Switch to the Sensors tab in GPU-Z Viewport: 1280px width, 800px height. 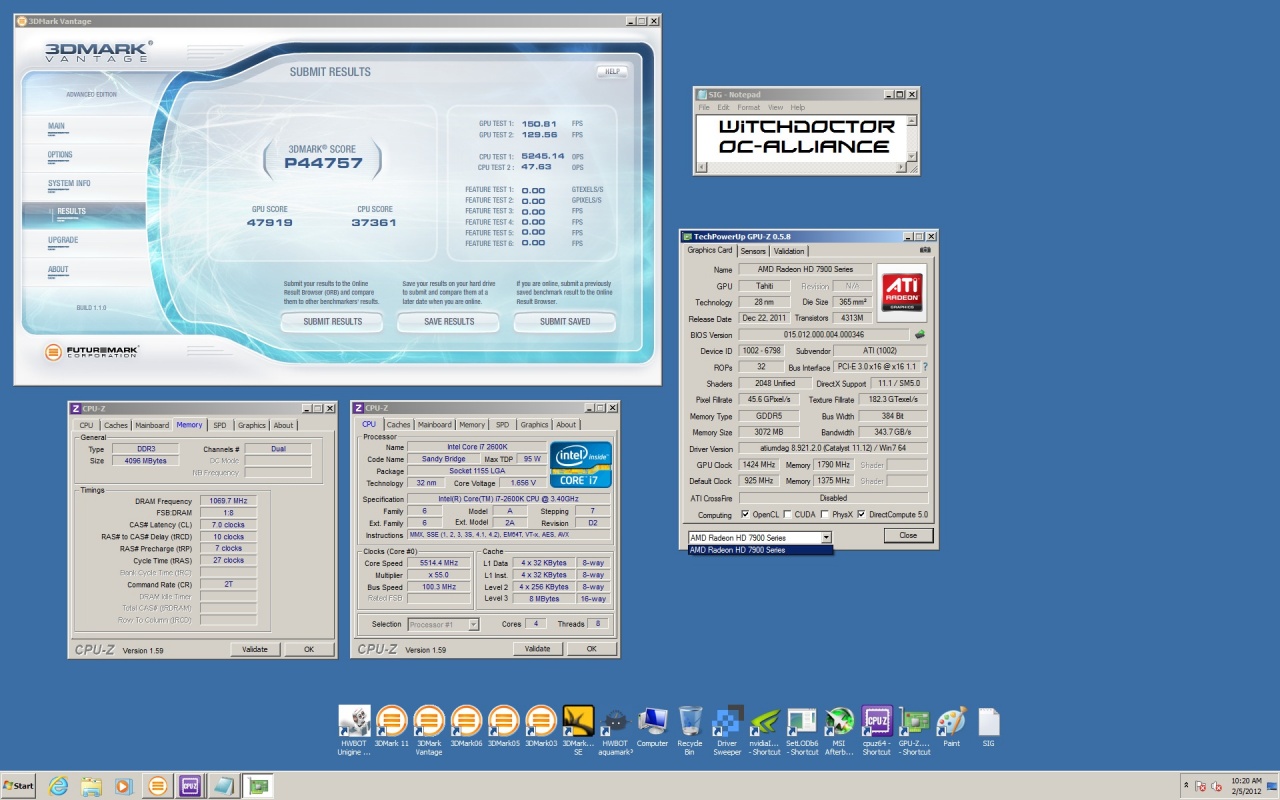[753, 251]
